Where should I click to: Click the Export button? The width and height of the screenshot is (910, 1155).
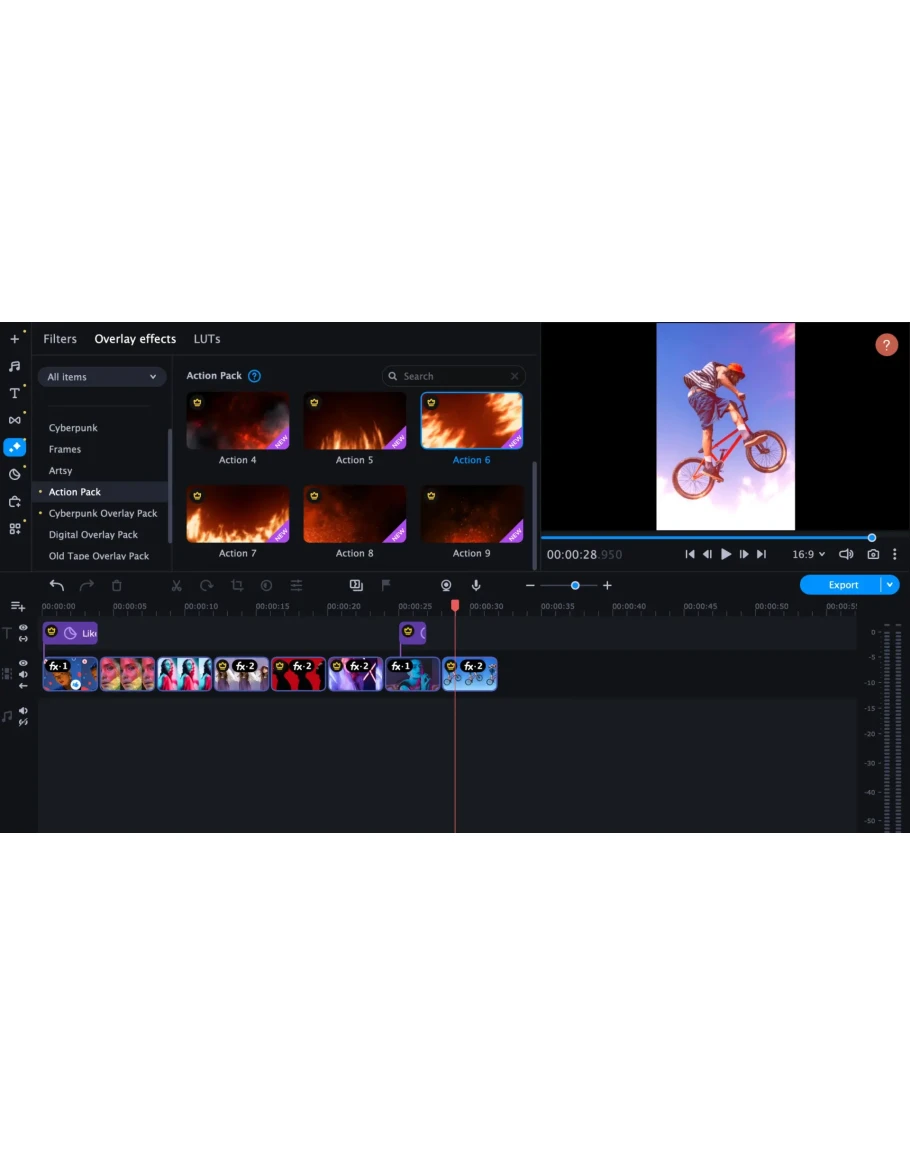[842, 585]
